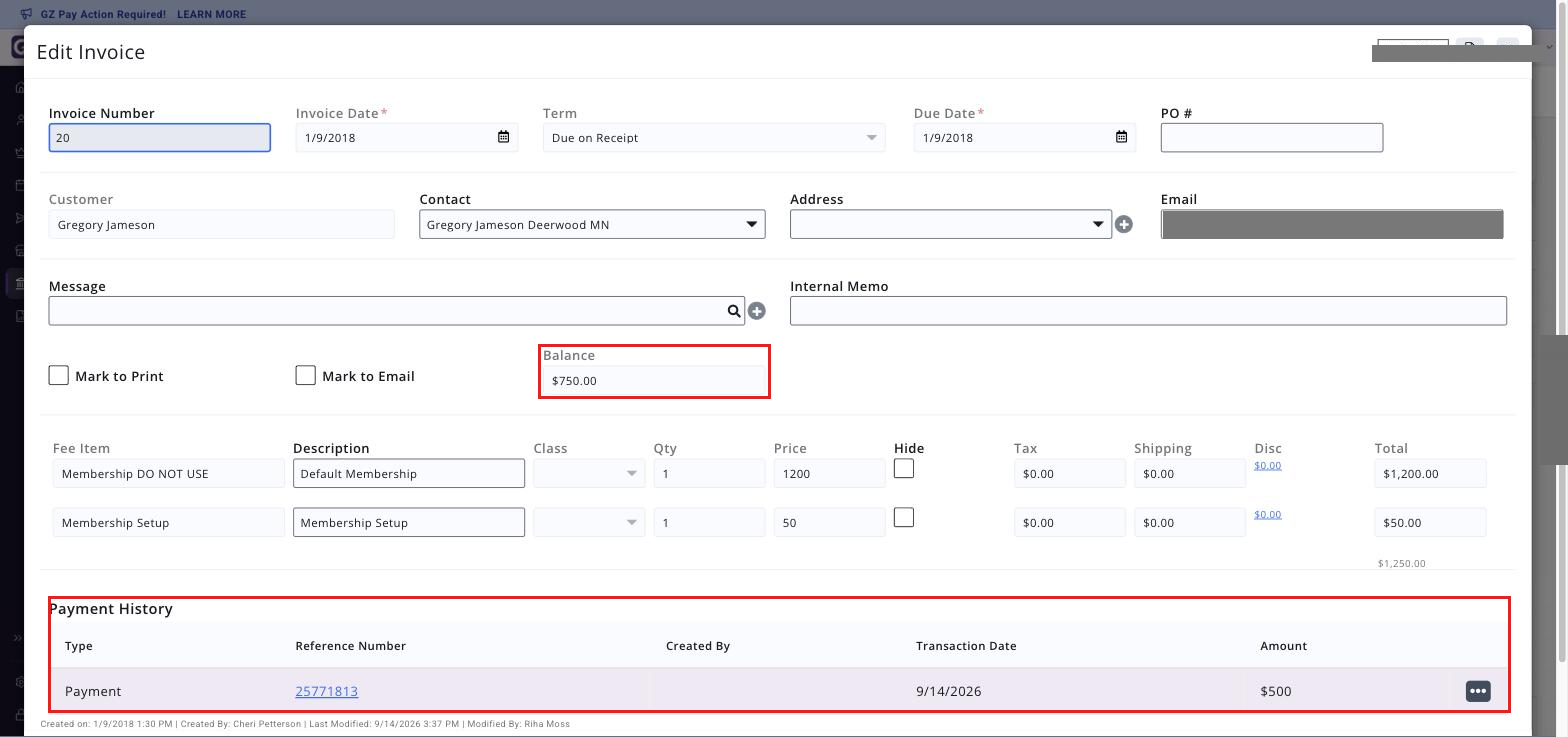Edit the Membership Setup description field
This screenshot has height=737, width=1568.
[409, 522]
